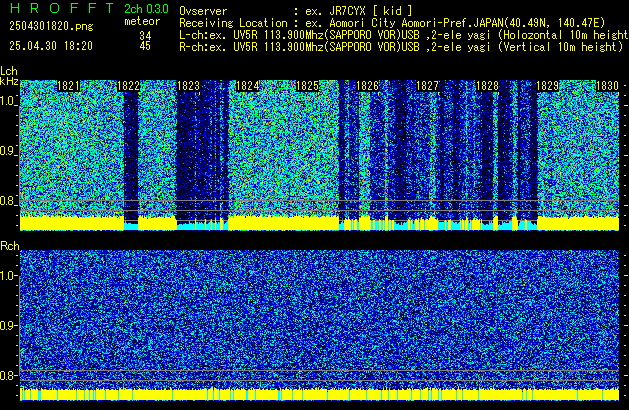Click the date 25.04.30 18:20
Image resolution: width=629 pixels, height=410 pixels.
[51, 46]
